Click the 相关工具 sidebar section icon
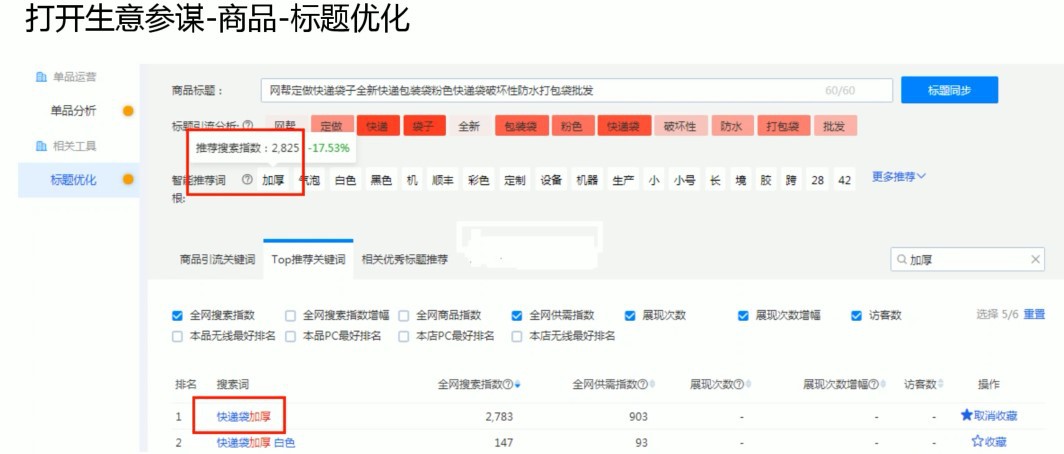 (41, 146)
